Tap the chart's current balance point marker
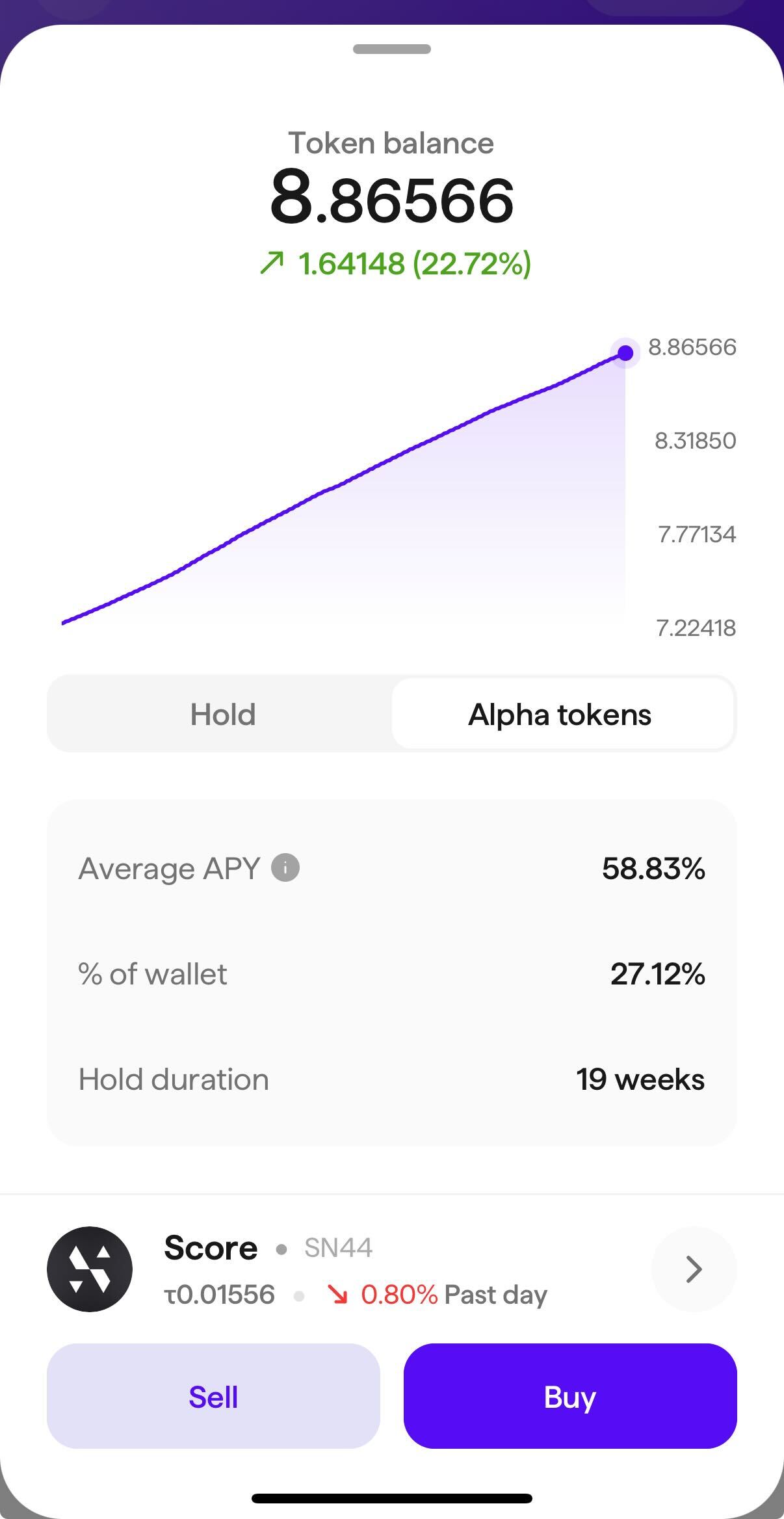This screenshot has height=1519, width=784. (625, 352)
